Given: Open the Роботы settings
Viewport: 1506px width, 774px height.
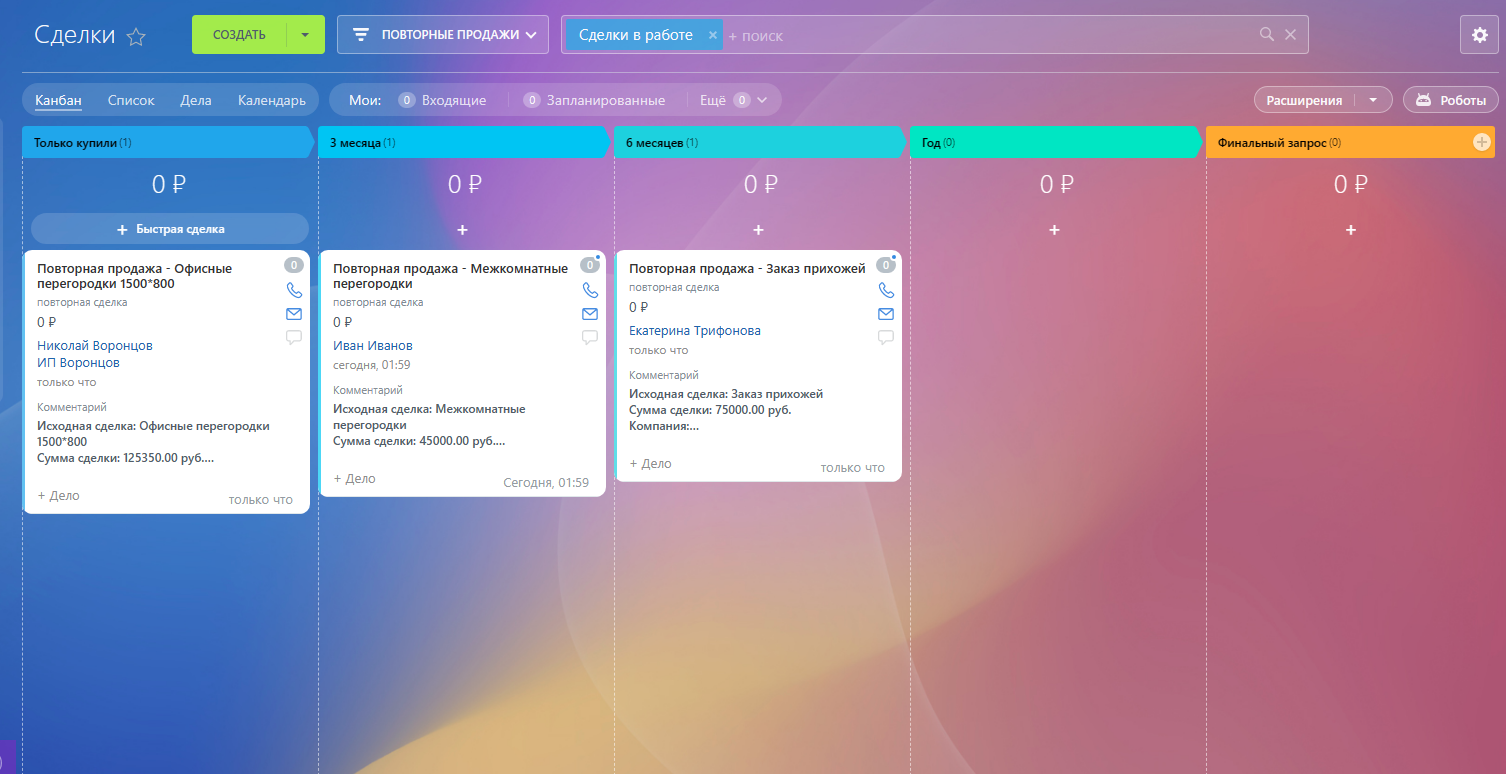Looking at the screenshot, I should (1451, 100).
